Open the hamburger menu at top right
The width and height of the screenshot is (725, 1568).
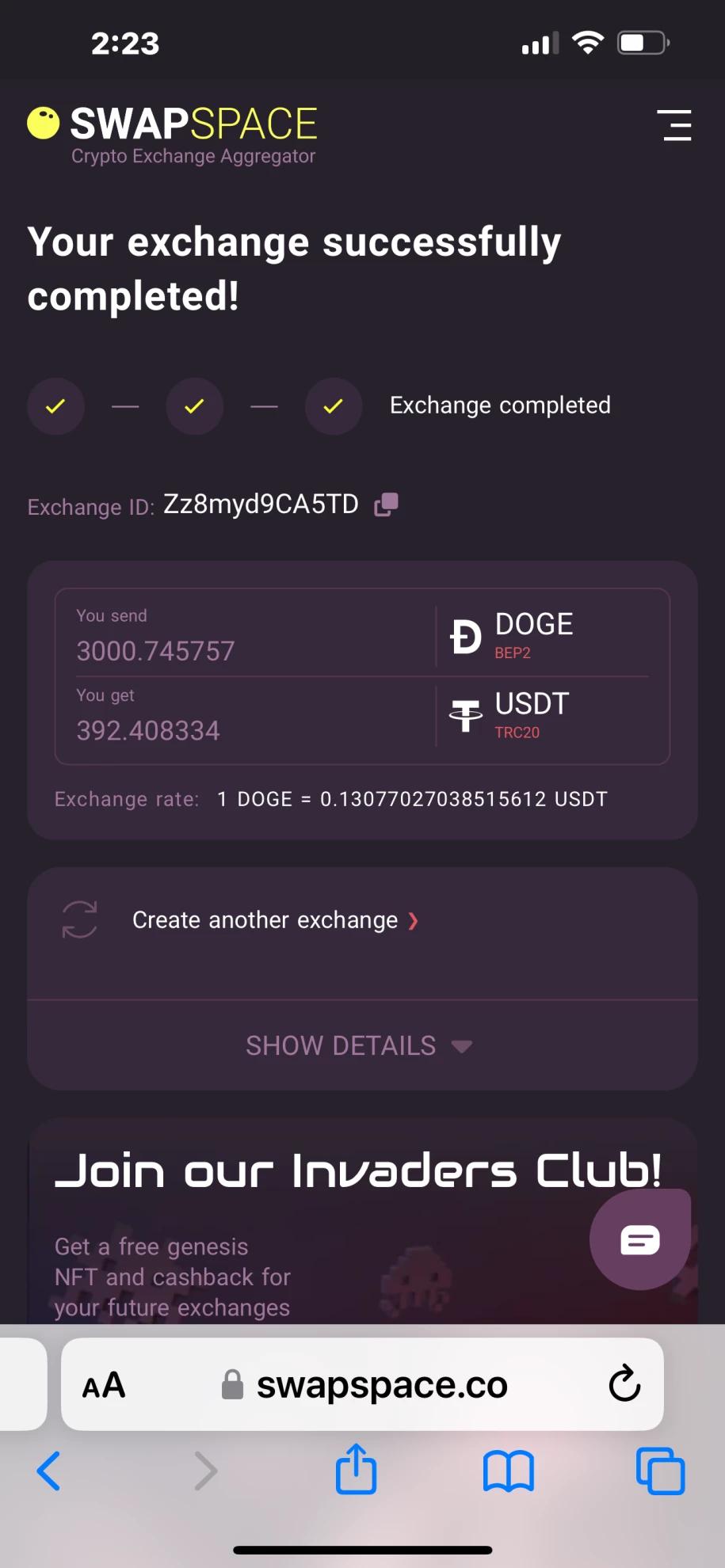[x=674, y=125]
